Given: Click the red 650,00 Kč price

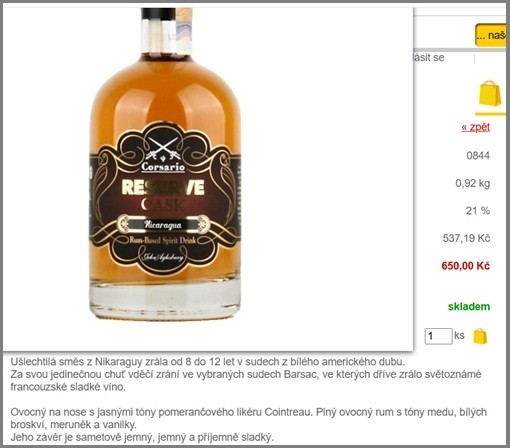Looking at the screenshot, I should [465, 266].
